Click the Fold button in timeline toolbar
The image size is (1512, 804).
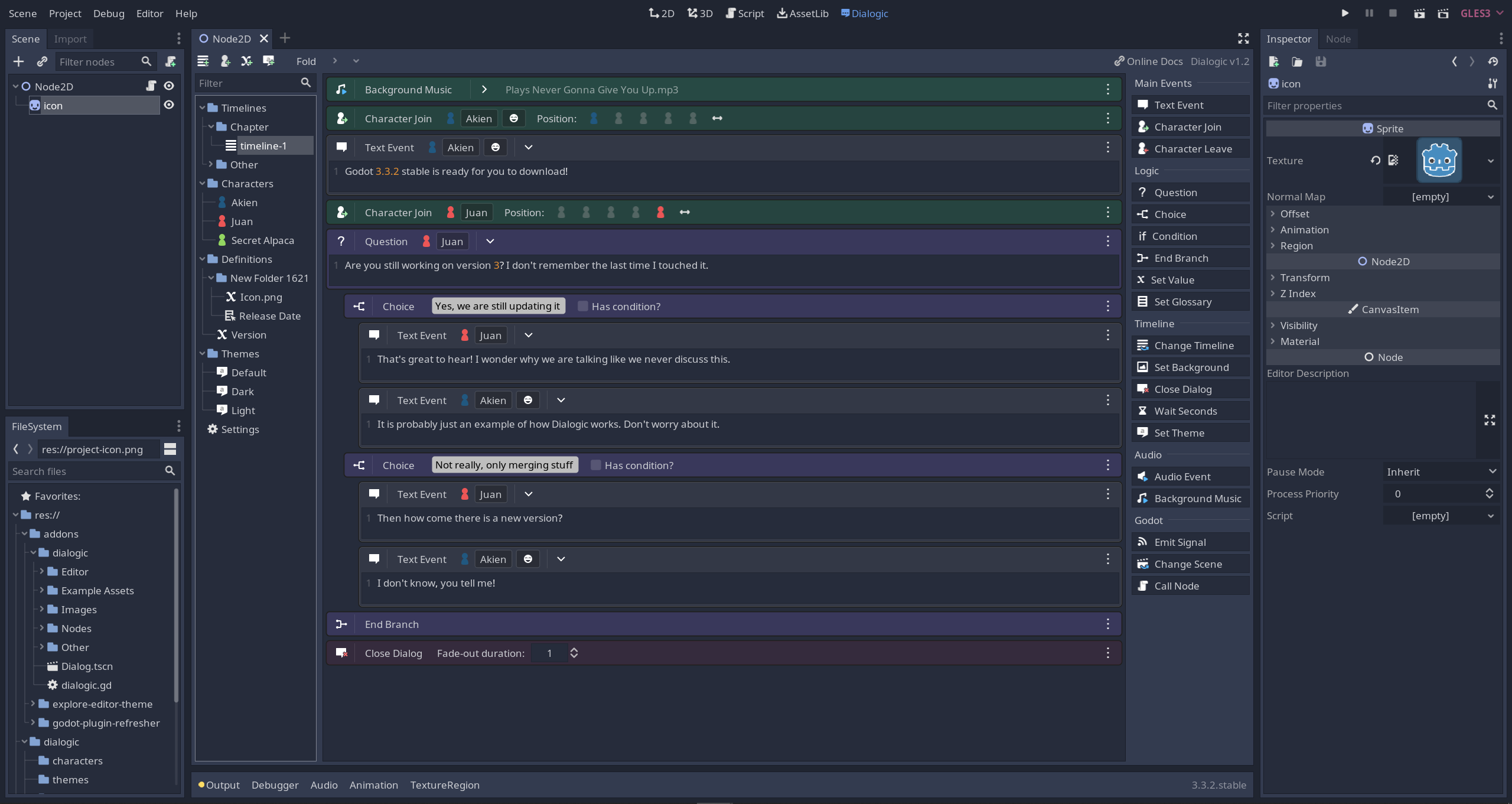tap(306, 62)
